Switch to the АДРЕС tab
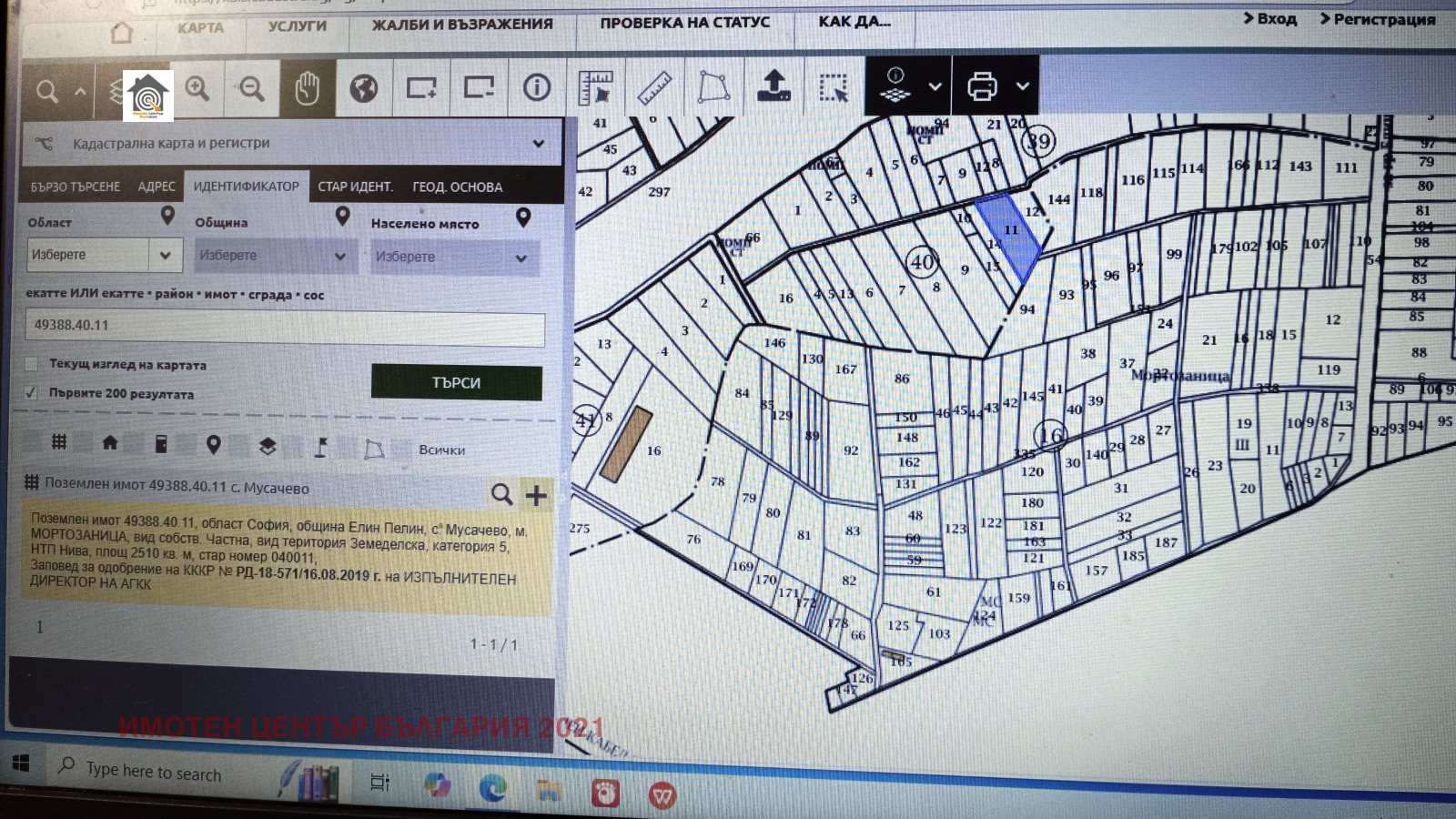The height and width of the screenshot is (819, 1456). 157,187
